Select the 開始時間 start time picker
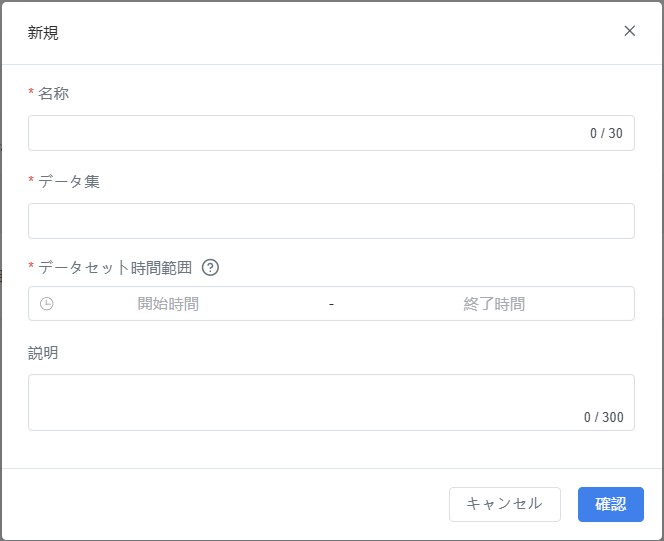 (168, 304)
